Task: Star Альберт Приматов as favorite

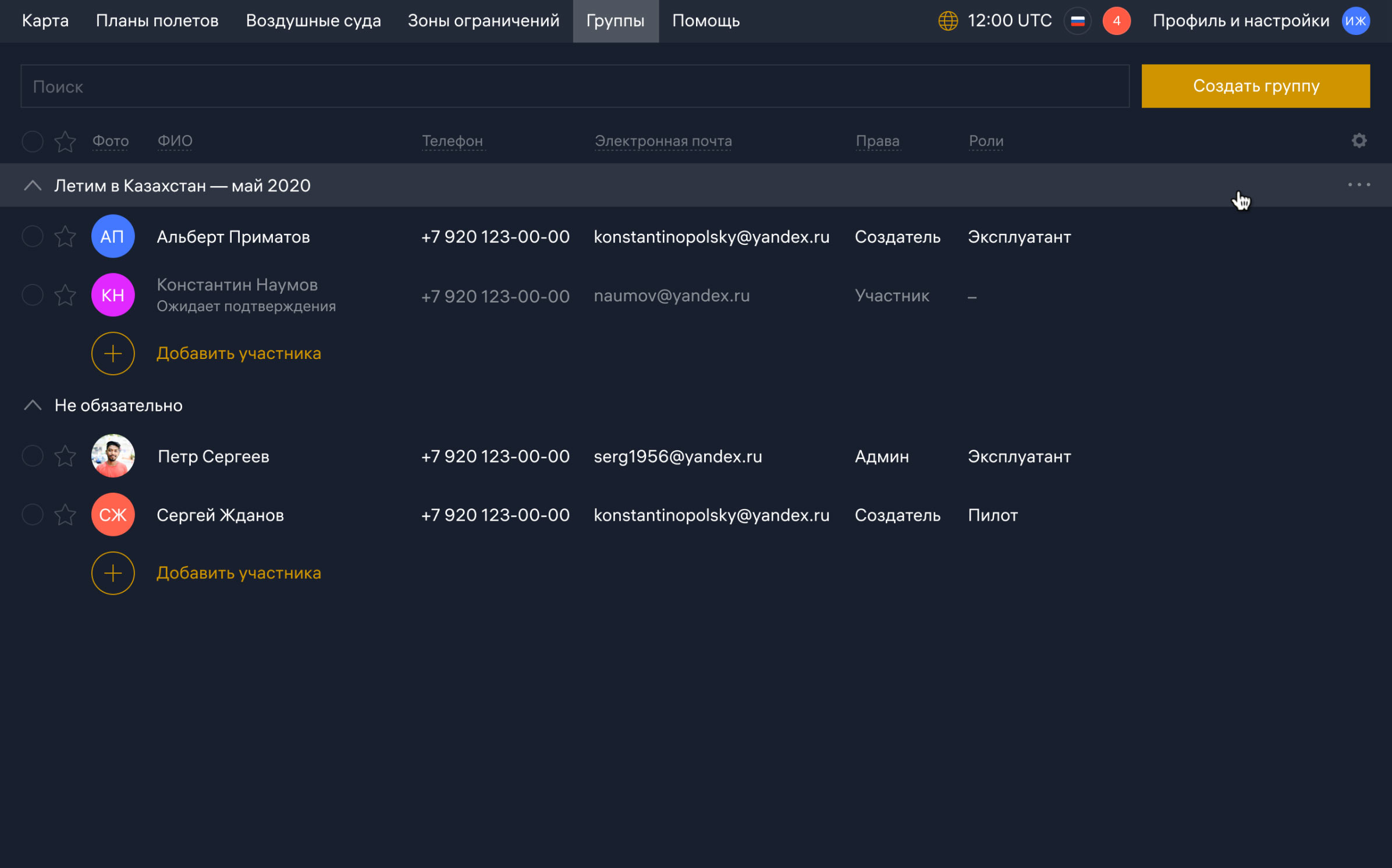Action: 65,237
